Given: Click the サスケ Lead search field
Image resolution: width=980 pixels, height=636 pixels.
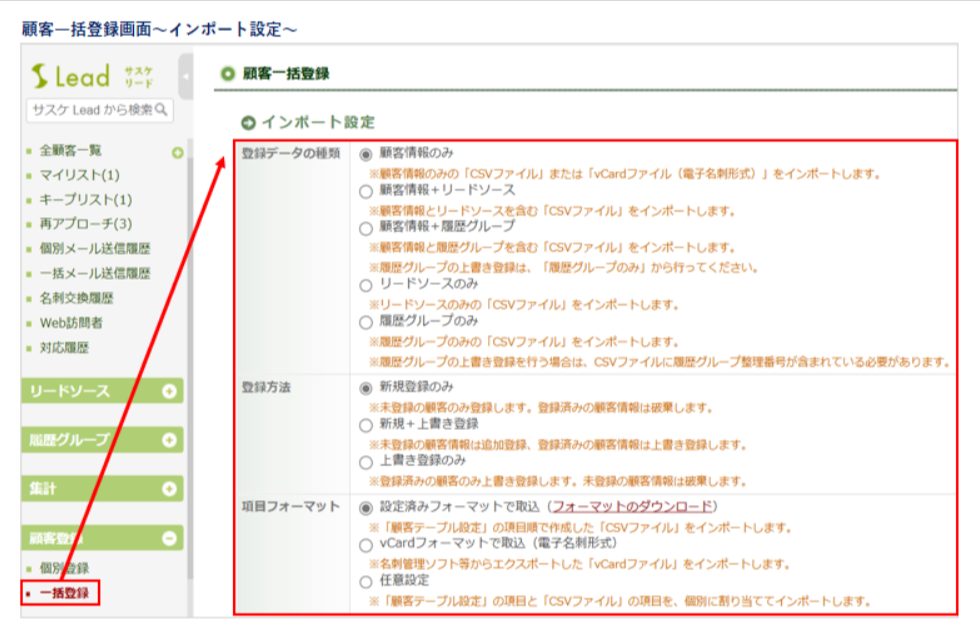Looking at the screenshot, I should [90, 109].
